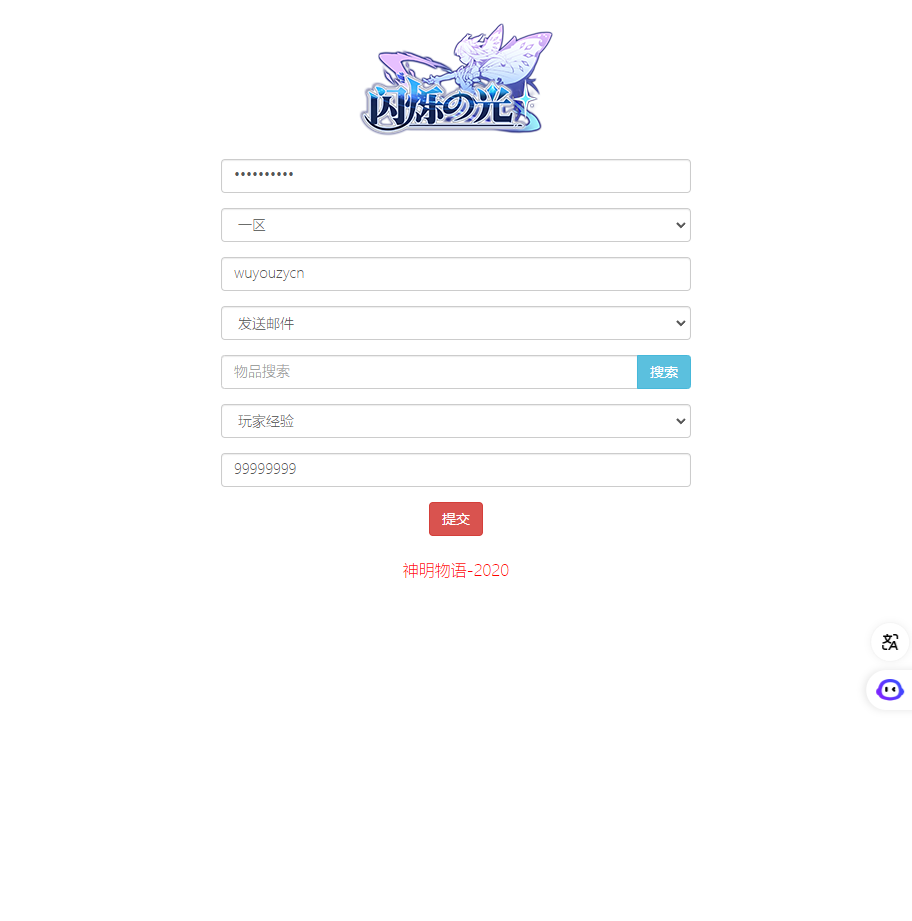This screenshot has width=912, height=921.
Task: Click the translate page floating icon
Action: (890, 641)
